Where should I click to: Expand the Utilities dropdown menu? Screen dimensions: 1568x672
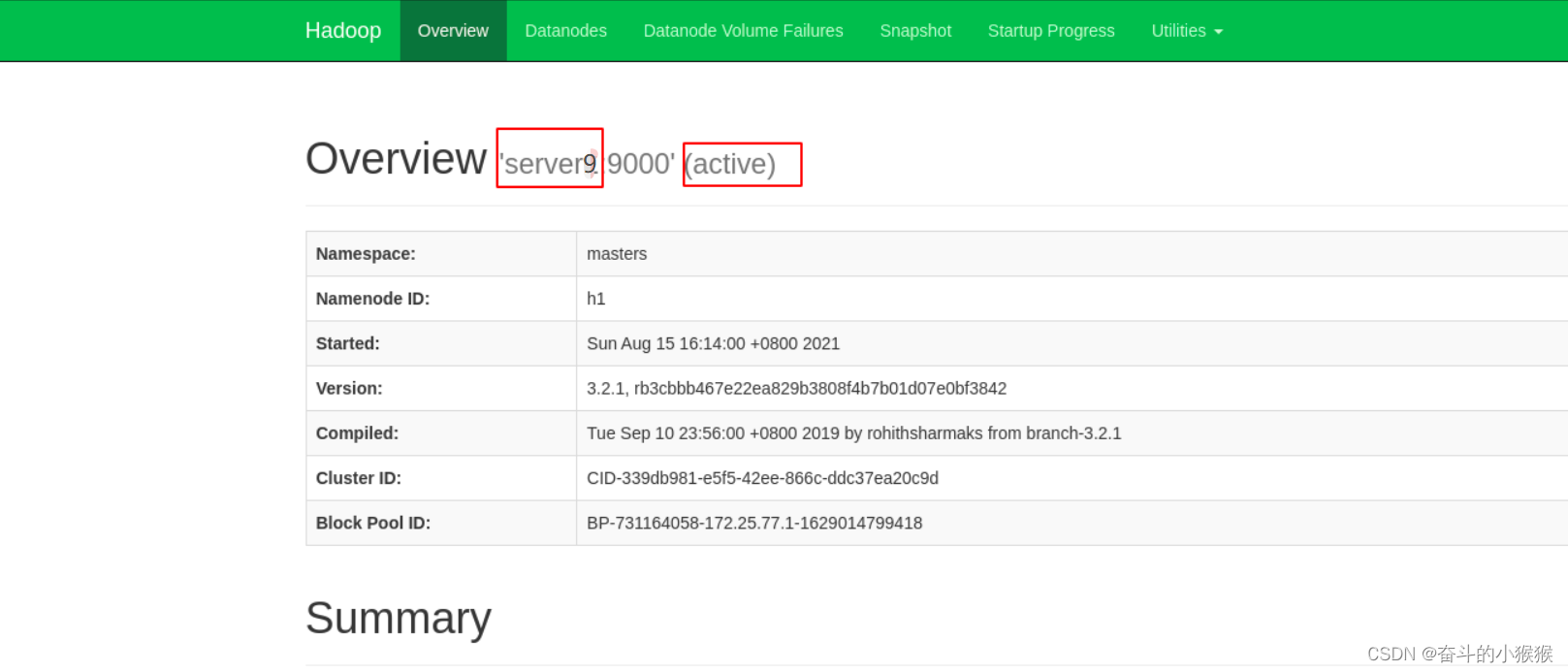(x=1187, y=31)
